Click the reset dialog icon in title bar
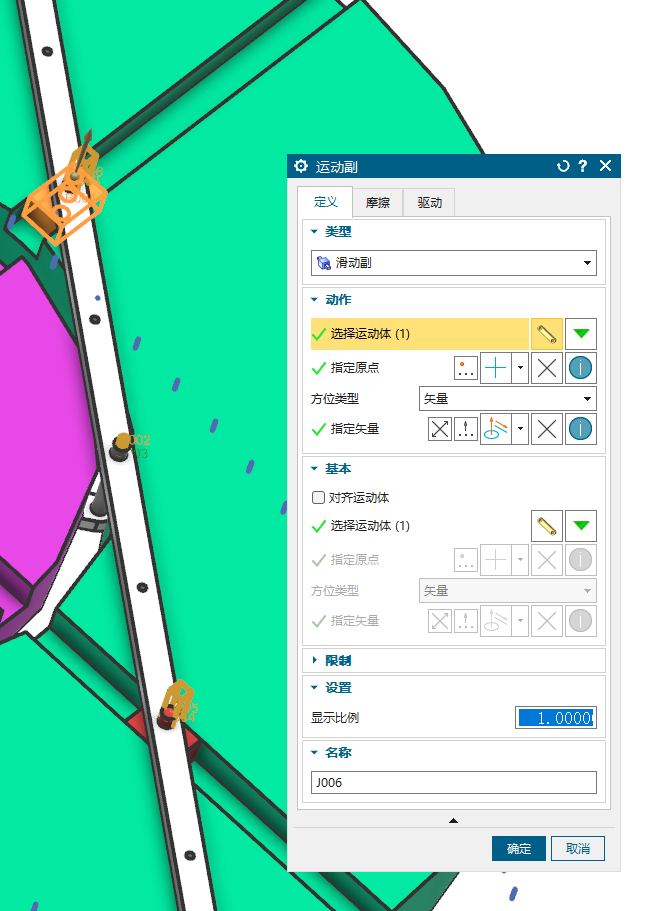The image size is (654, 911). [x=563, y=166]
